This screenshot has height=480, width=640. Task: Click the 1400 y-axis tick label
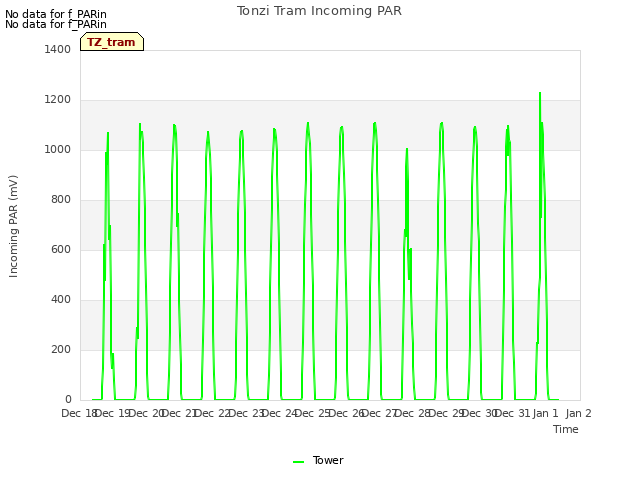coord(58,49)
